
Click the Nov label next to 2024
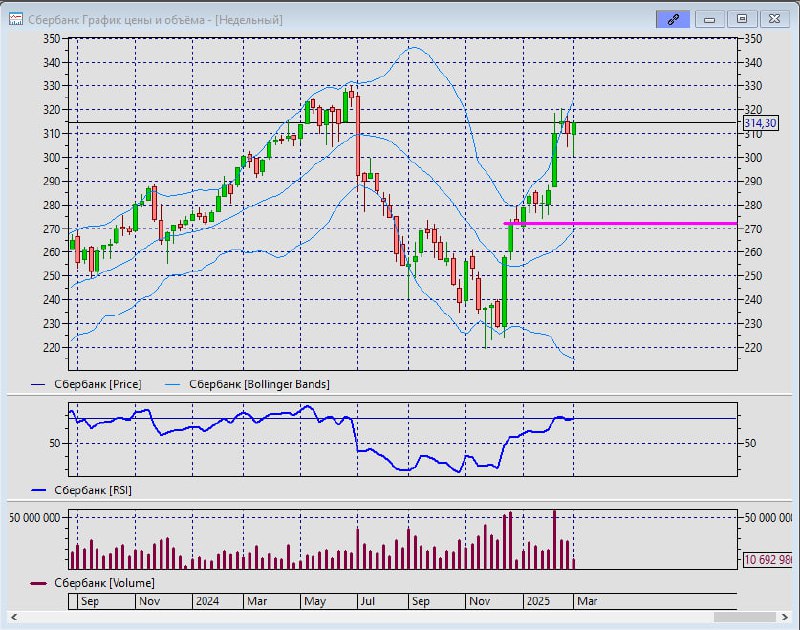coord(149,601)
